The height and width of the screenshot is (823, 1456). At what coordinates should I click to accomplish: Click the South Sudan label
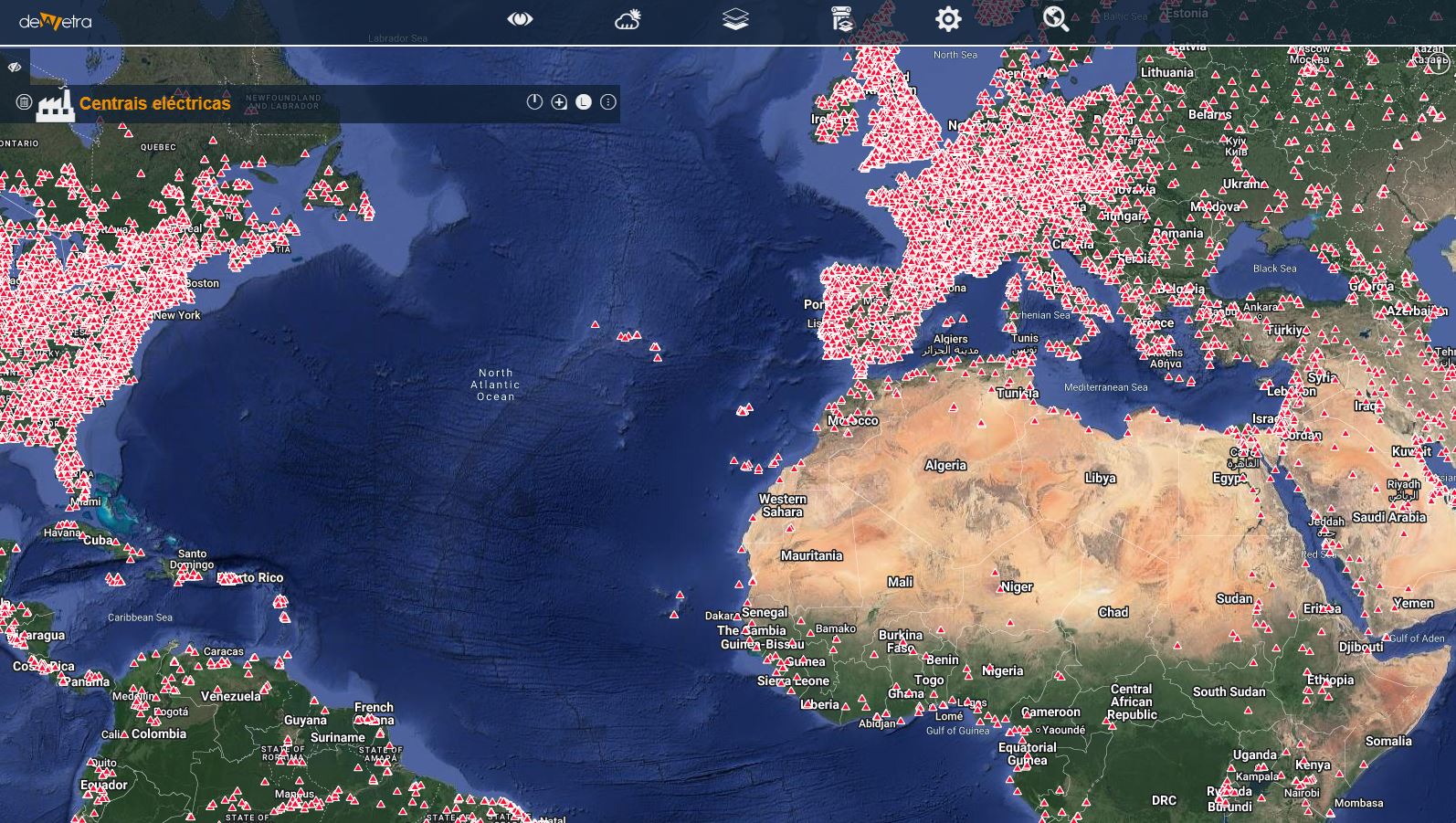tap(1229, 691)
